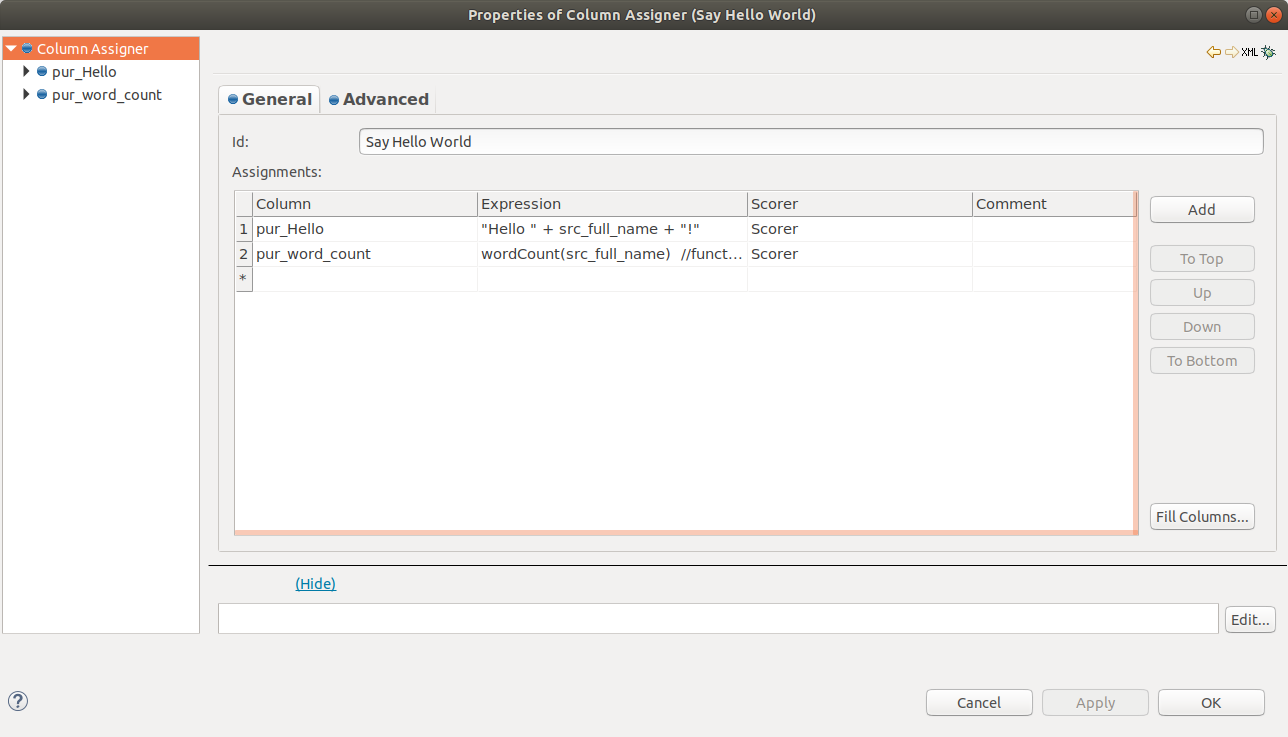
Task: Switch to the Advanced tab
Action: click(385, 99)
